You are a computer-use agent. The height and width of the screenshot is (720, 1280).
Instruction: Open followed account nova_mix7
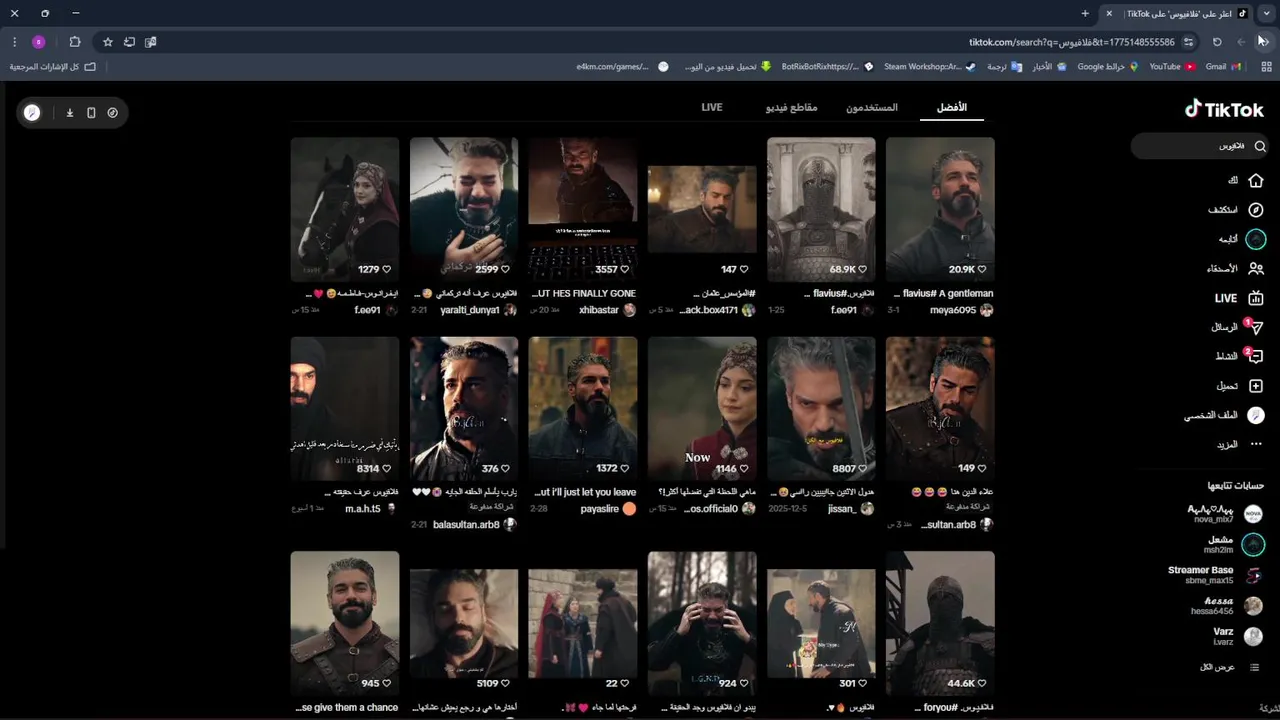(x=1225, y=514)
